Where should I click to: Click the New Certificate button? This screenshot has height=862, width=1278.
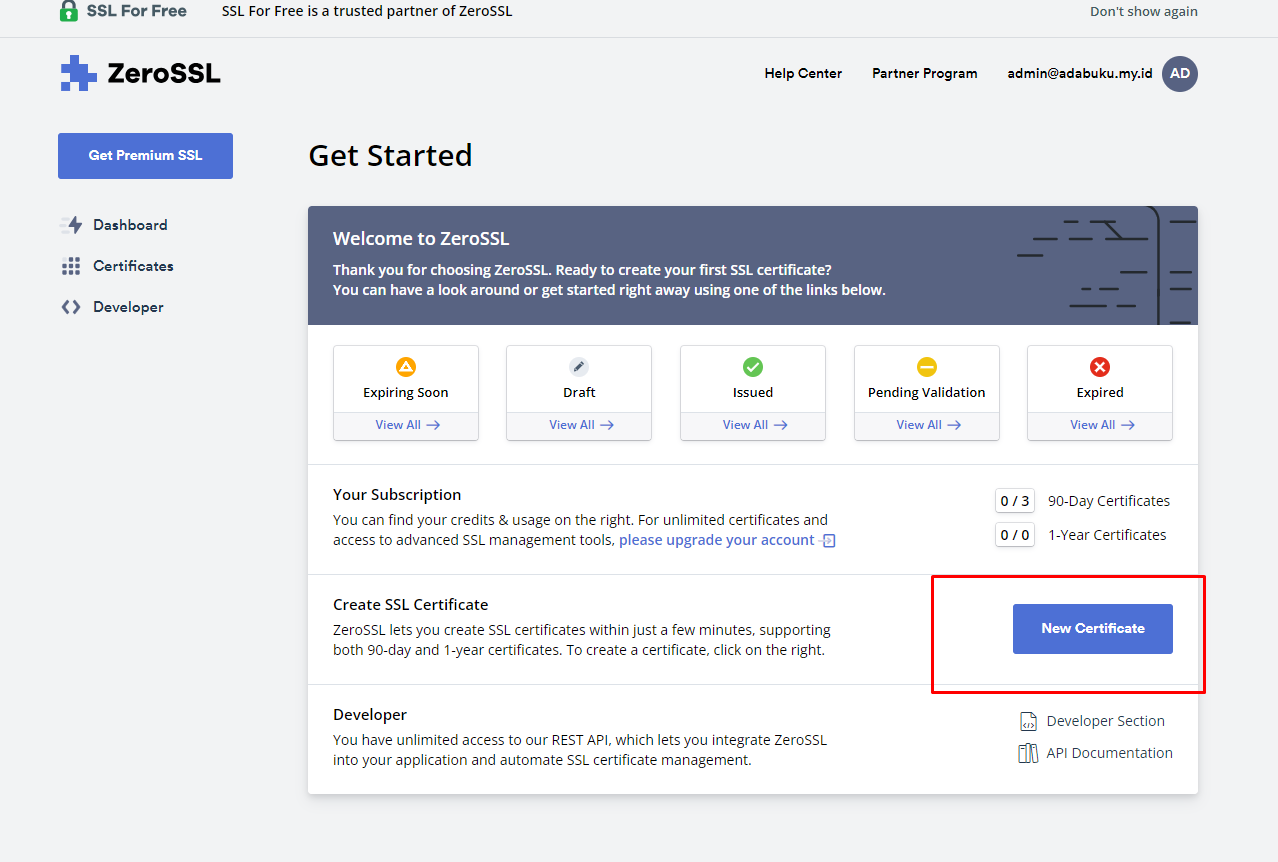[1093, 629]
